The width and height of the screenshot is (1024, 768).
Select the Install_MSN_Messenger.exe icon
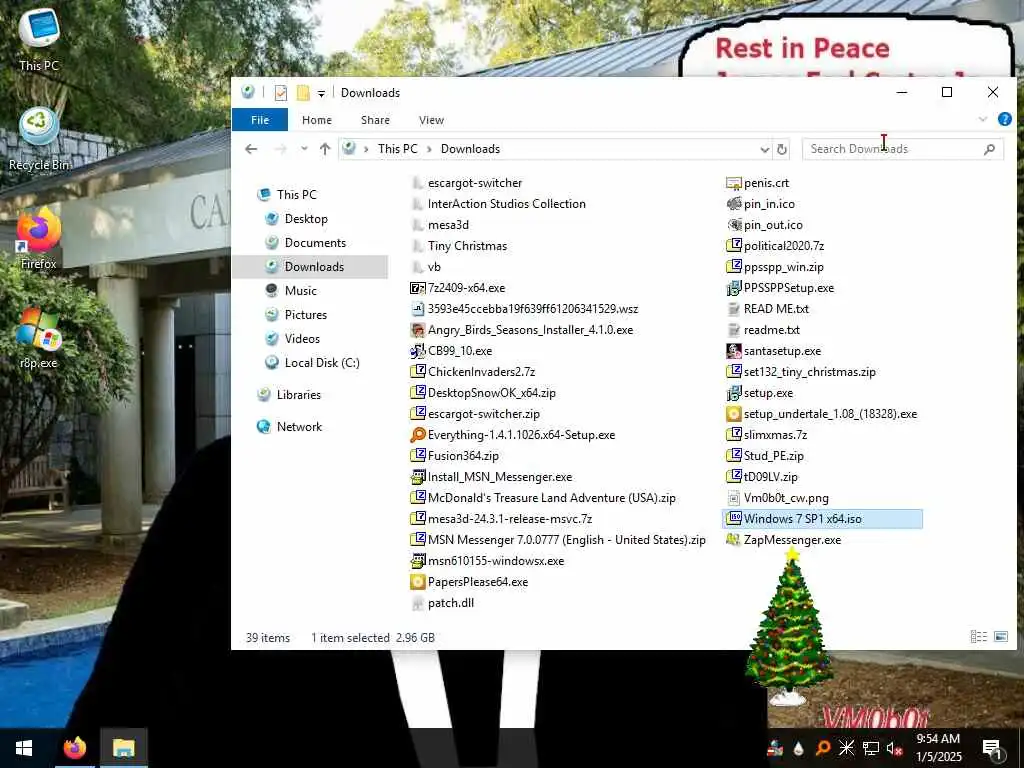tap(417, 477)
